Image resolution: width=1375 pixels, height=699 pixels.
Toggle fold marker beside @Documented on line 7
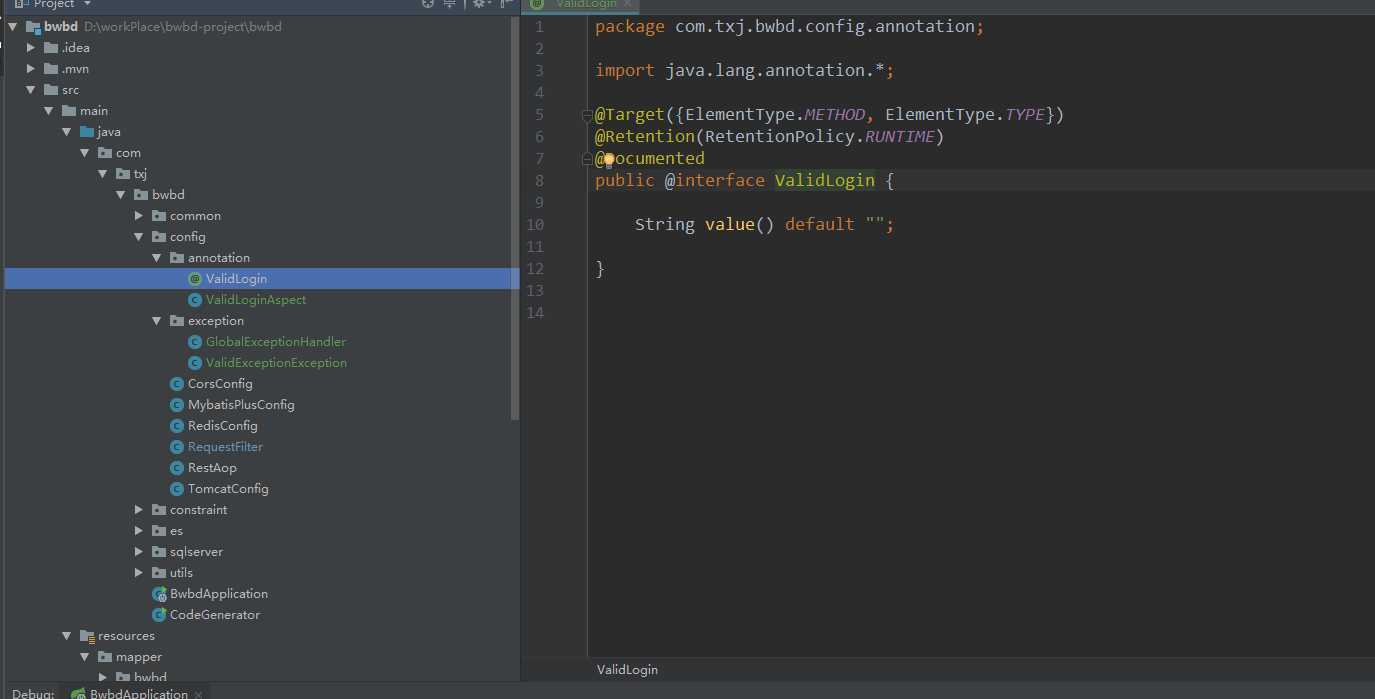[587, 159]
